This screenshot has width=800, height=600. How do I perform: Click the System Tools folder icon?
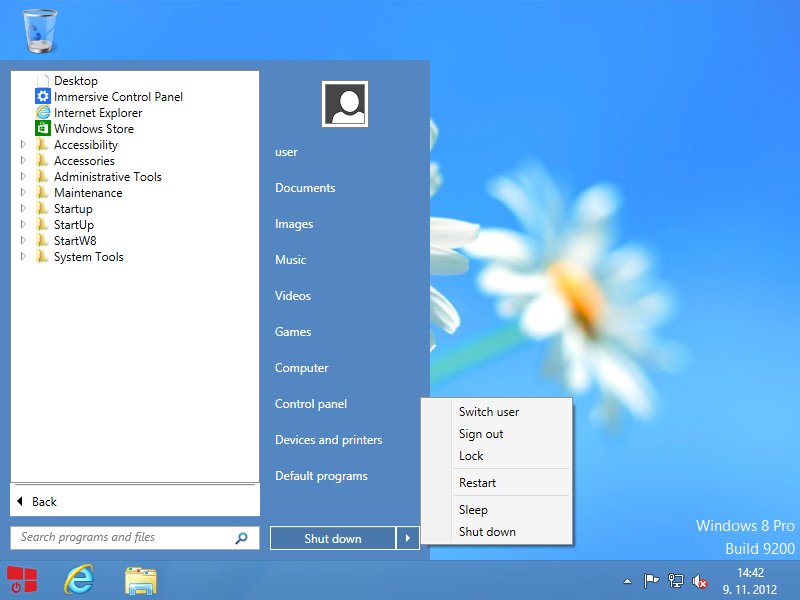point(43,257)
